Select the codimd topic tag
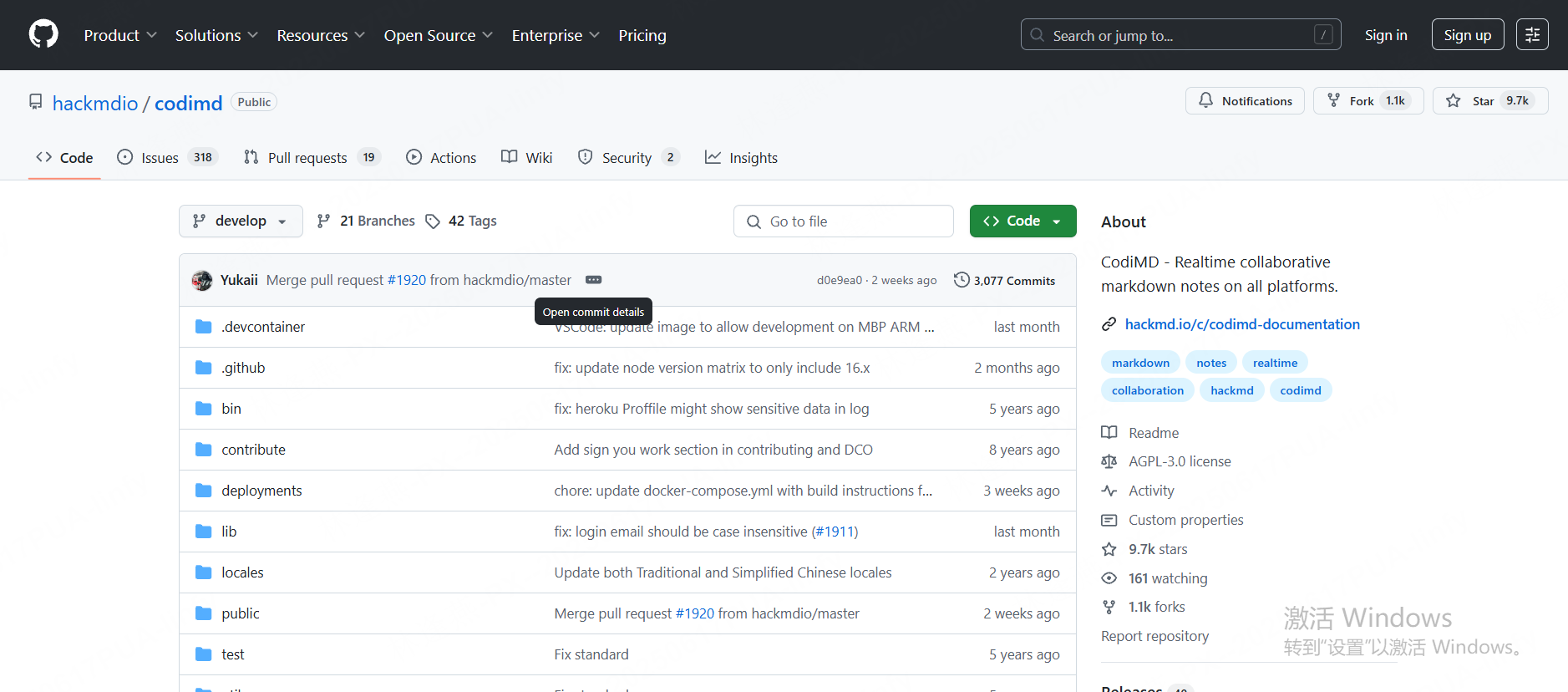Viewport: 1568px width, 692px height. (x=1301, y=390)
